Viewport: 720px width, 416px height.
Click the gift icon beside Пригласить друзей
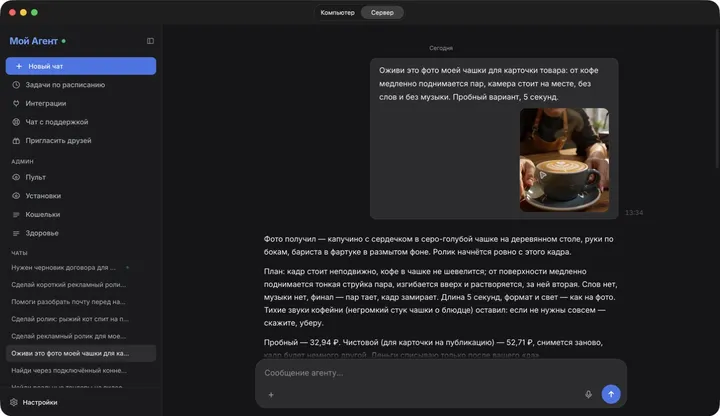click(16, 141)
